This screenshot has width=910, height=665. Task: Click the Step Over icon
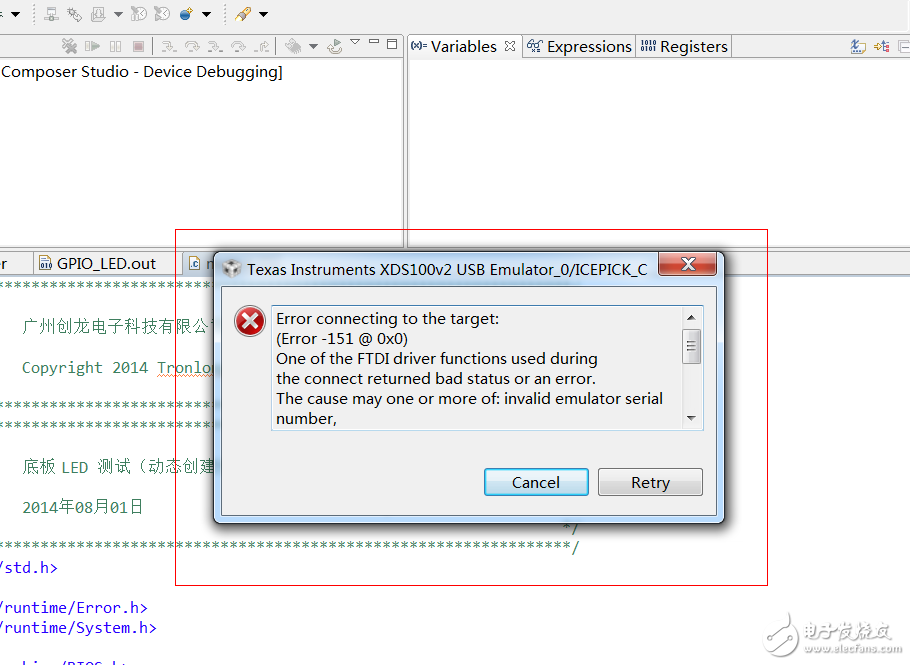[192, 46]
